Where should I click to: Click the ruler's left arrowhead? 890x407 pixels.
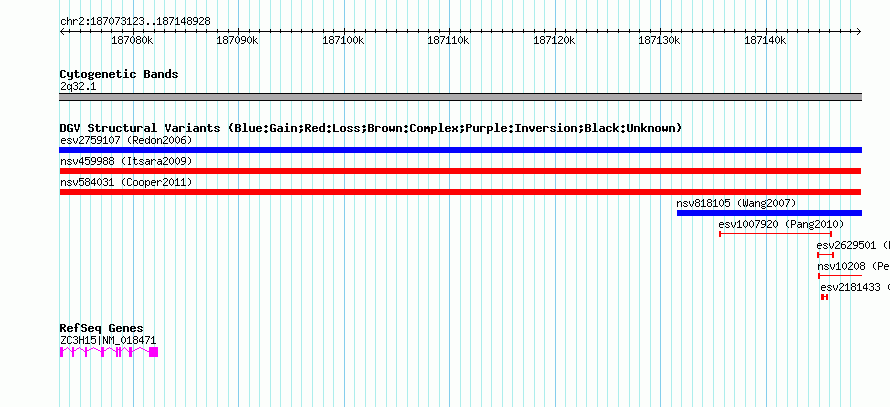pyautogui.click(x=62, y=32)
